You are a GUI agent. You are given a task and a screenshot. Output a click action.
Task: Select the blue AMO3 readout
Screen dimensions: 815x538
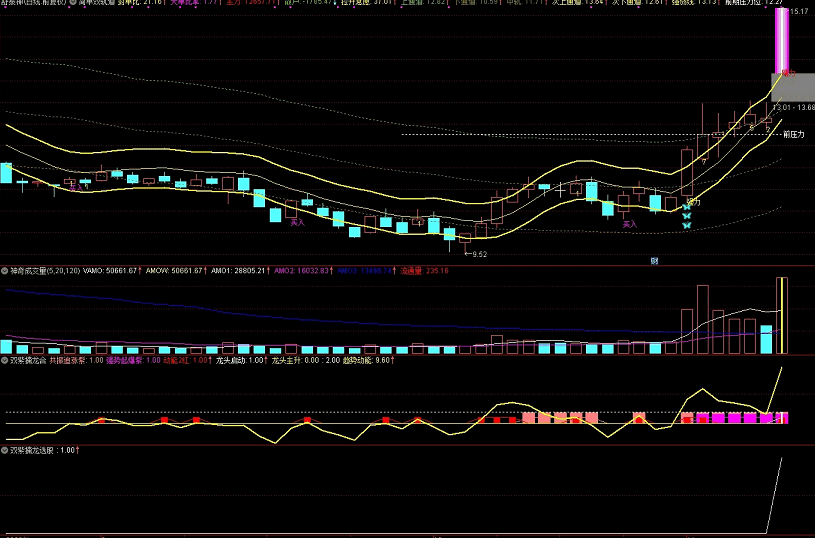pyautogui.click(x=366, y=271)
